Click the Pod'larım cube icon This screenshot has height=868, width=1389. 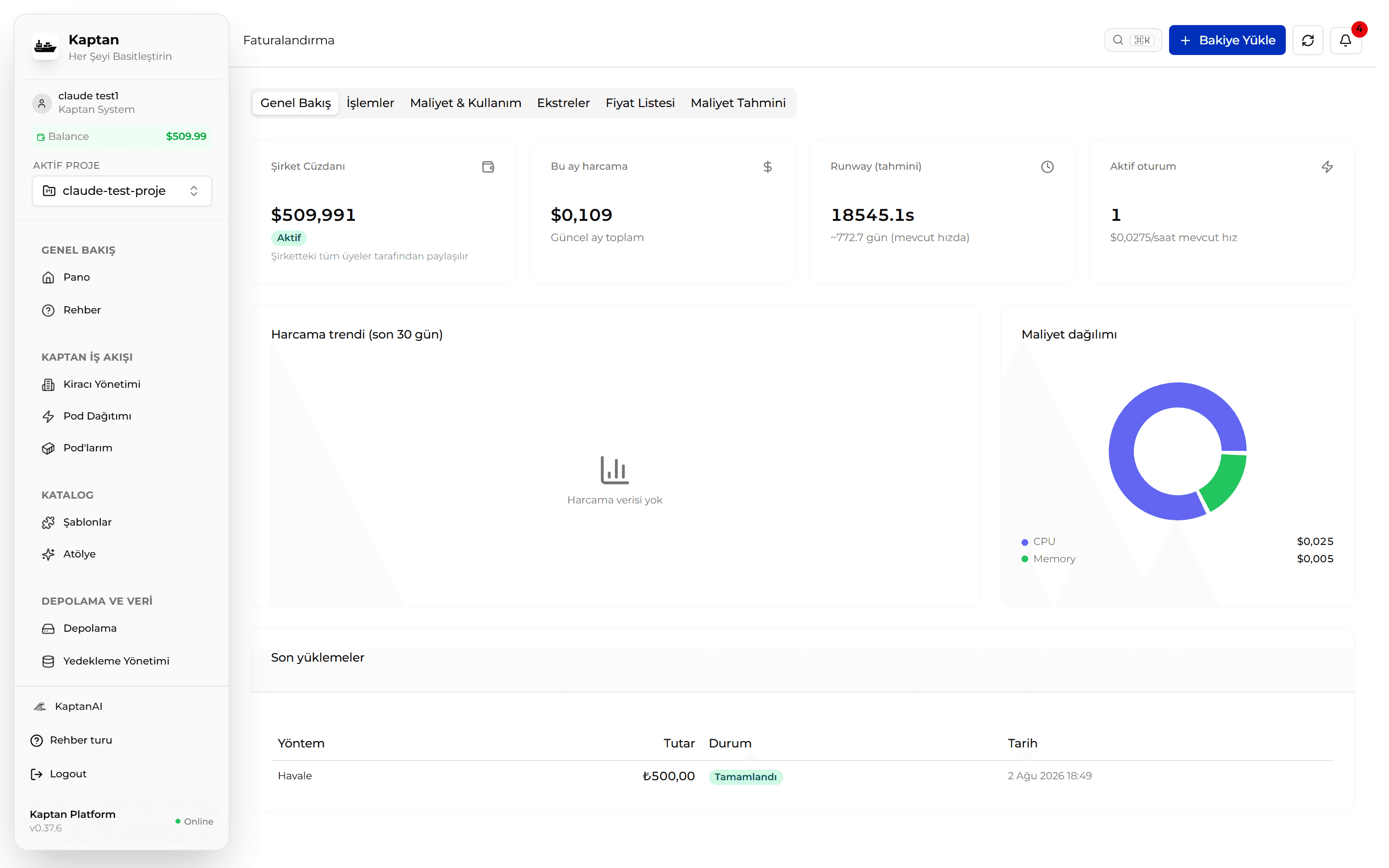(48, 448)
